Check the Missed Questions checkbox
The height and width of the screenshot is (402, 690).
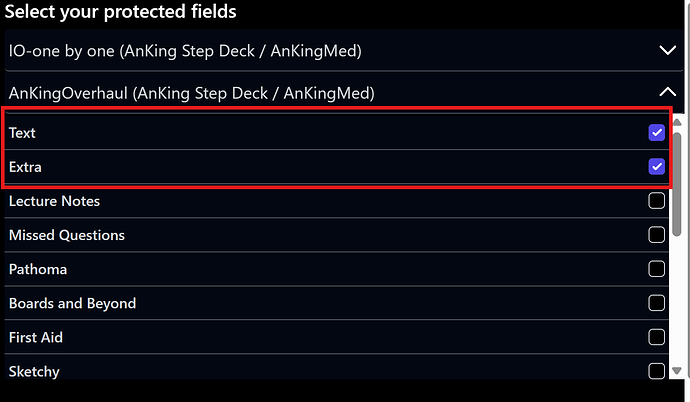tap(656, 235)
